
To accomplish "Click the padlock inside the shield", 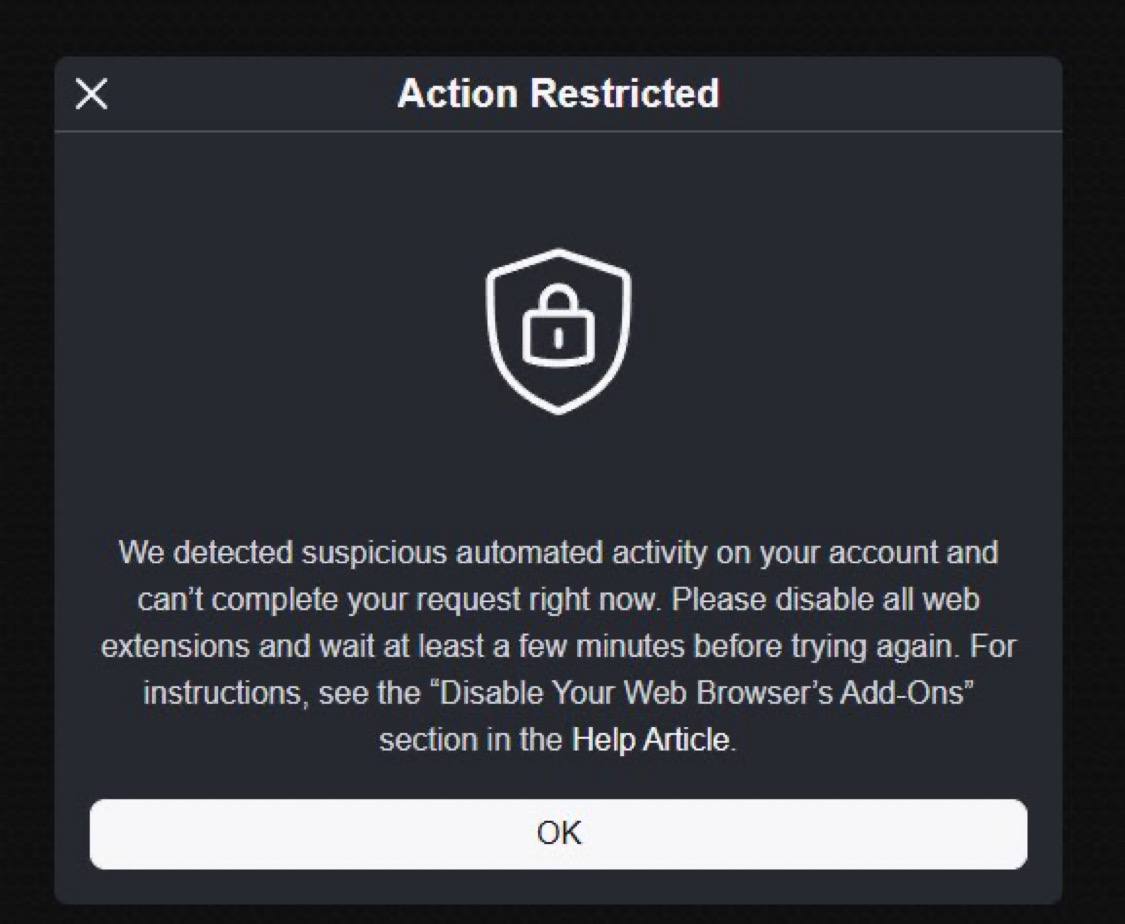I will click(x=558, y=329).
